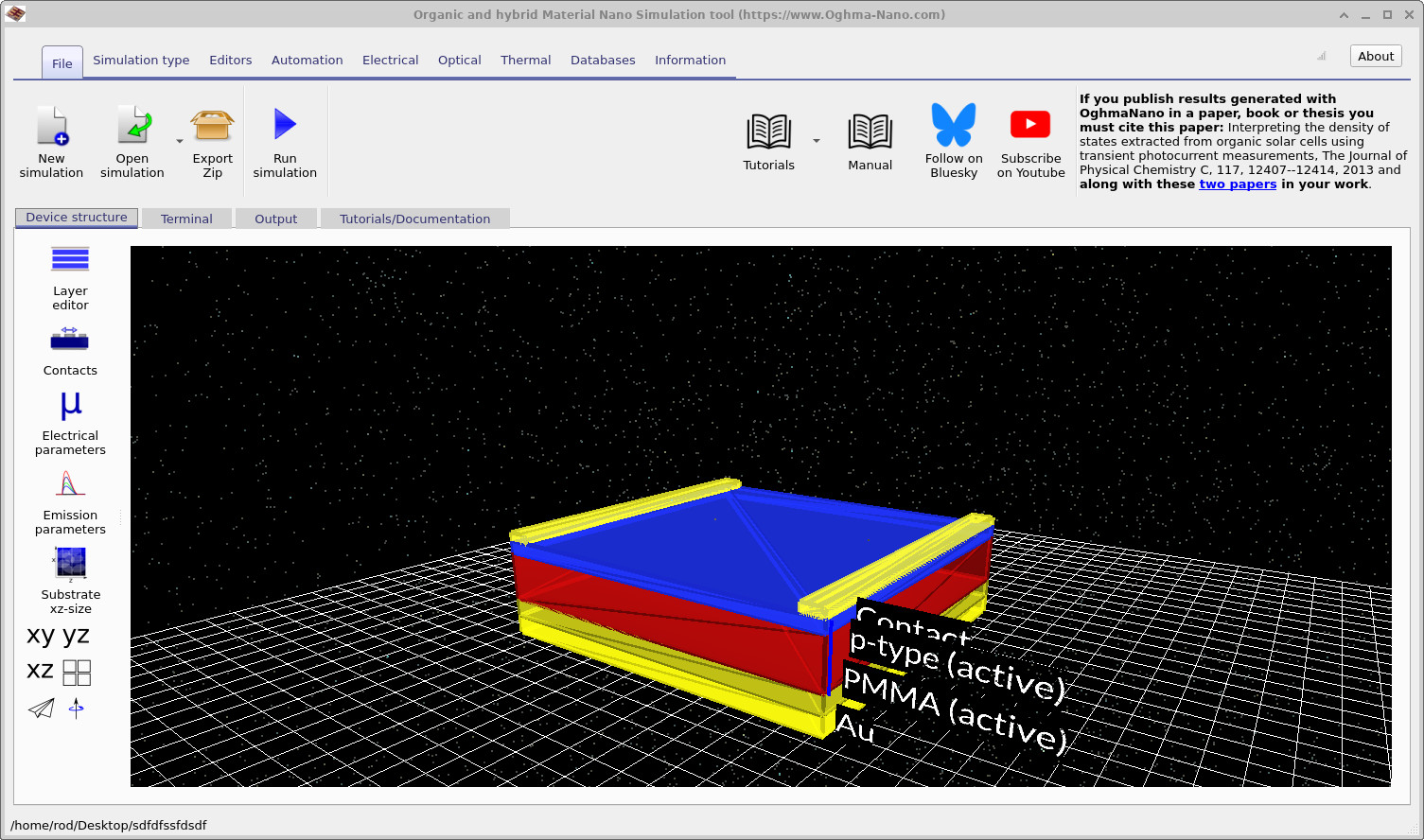Switch to the Terminal tab

point(186,219)
